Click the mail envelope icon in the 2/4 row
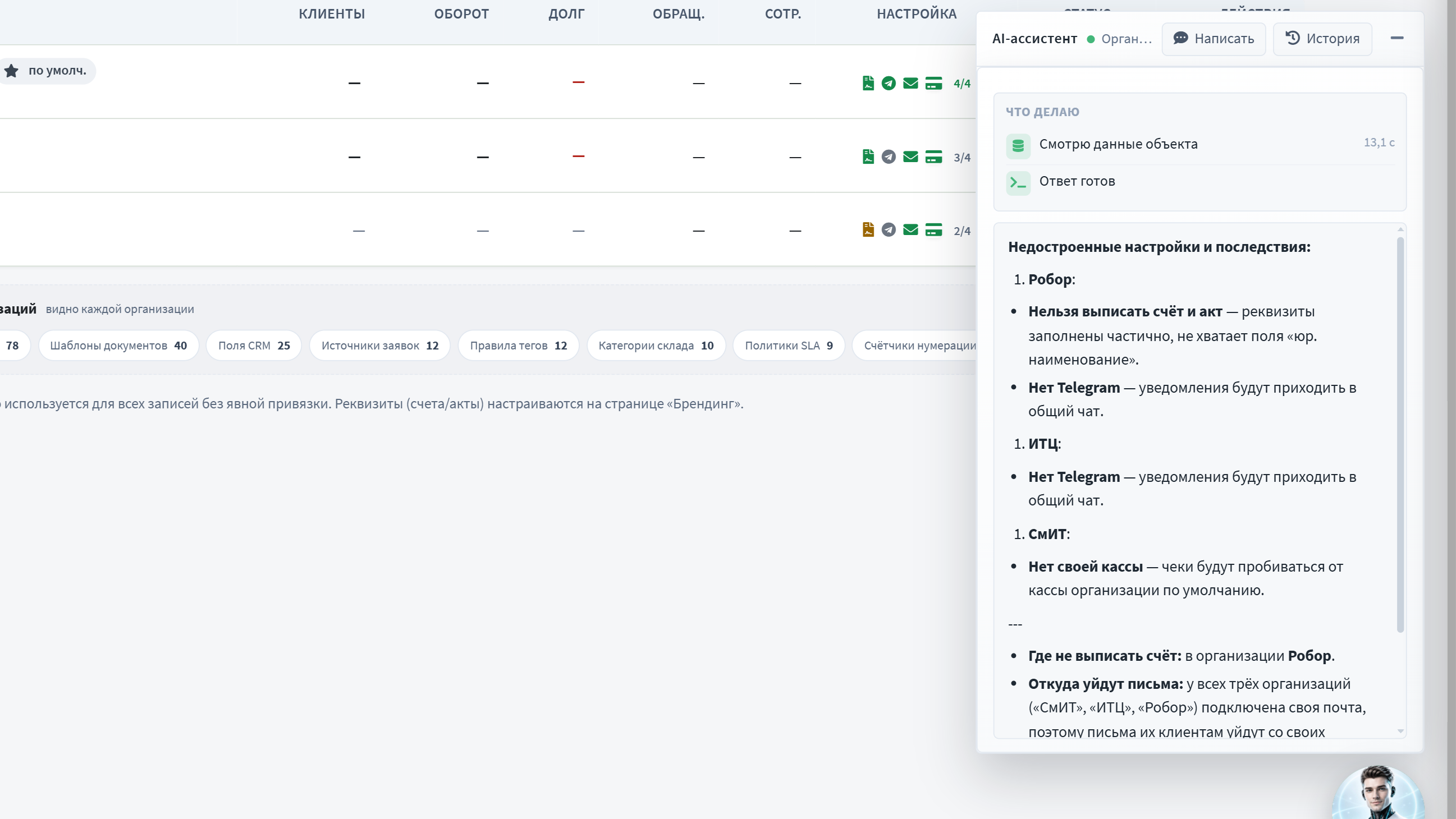1456x819 pixels. click(910, 229)
